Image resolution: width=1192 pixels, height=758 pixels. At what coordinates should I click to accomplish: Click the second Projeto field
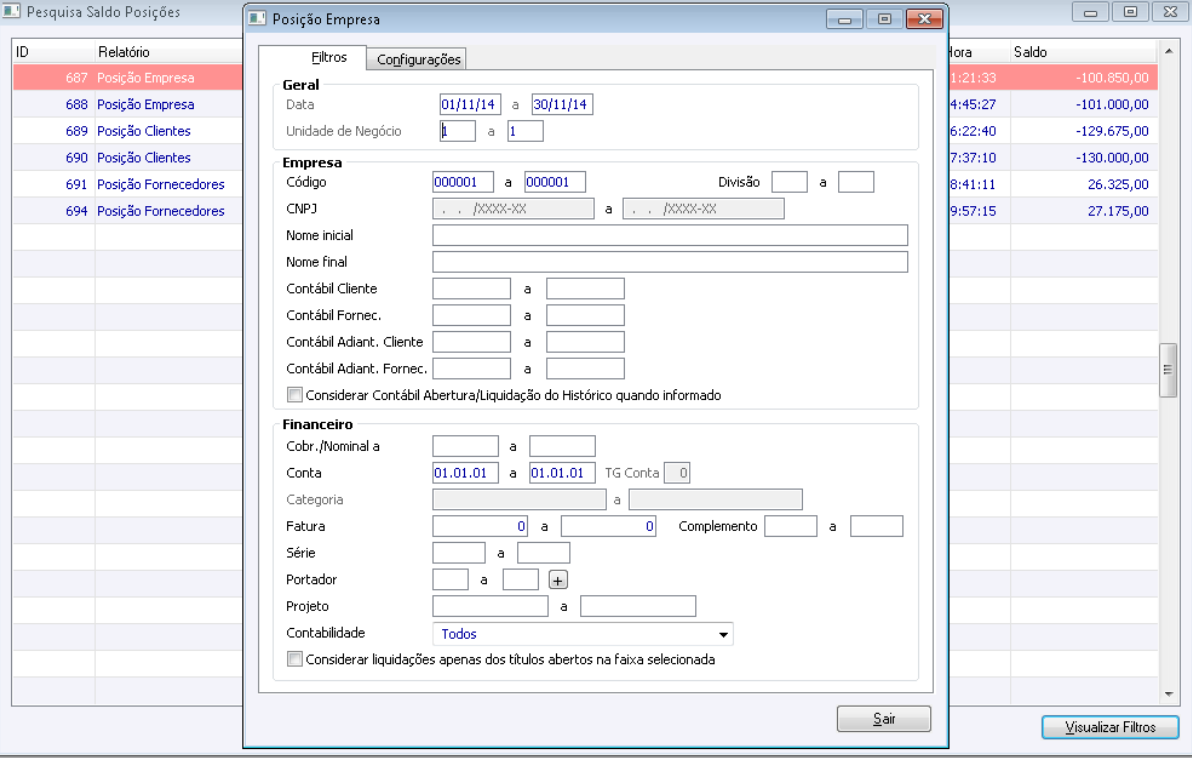638,606
